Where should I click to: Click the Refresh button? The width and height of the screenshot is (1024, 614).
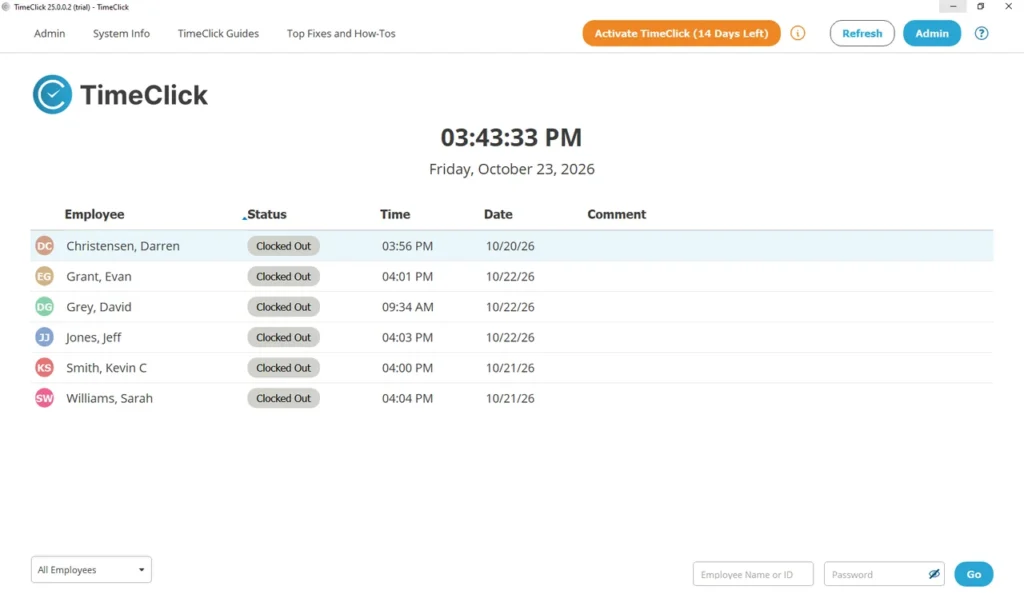click(x=862, y=33)
